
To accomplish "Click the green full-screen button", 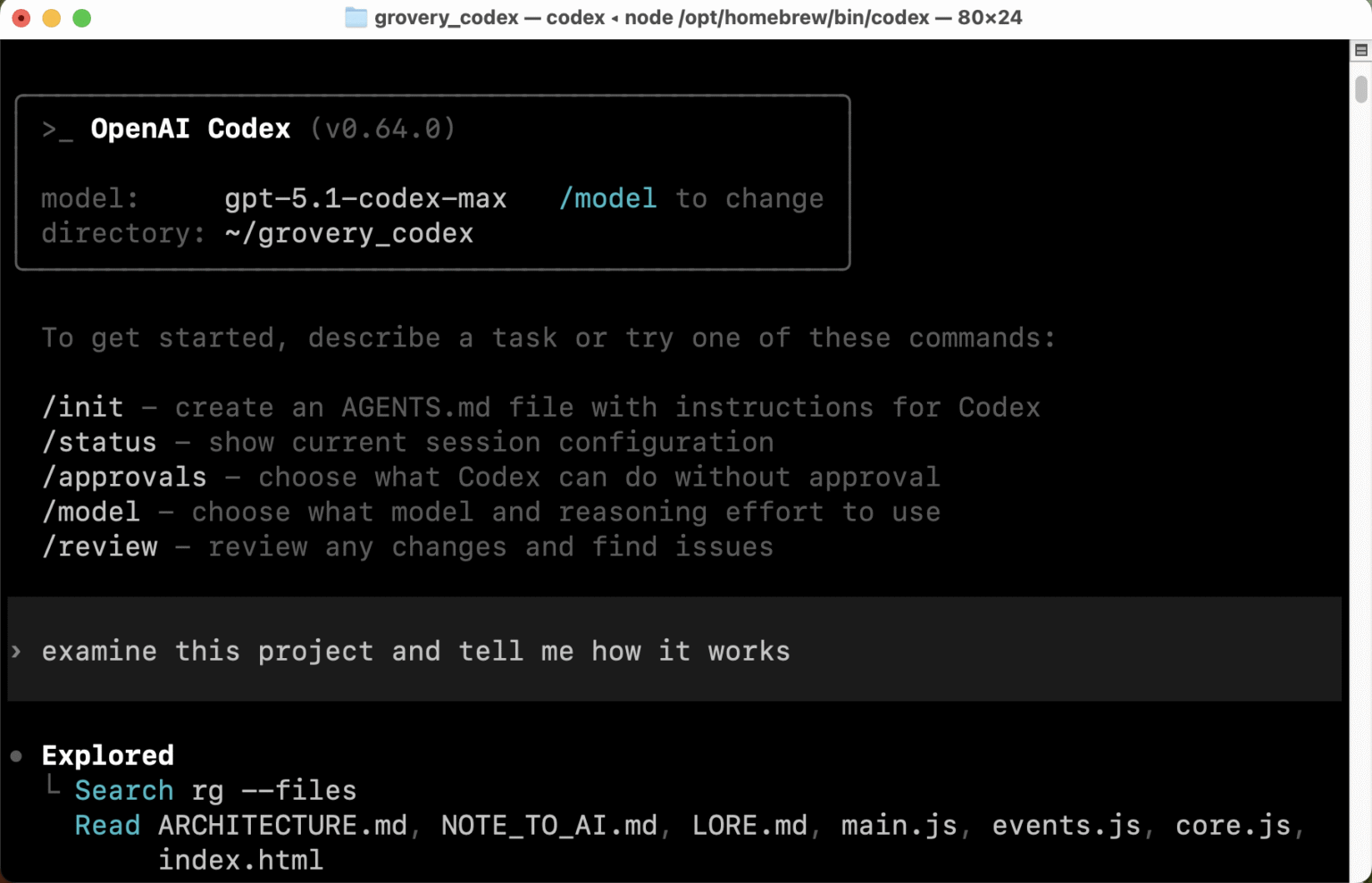I will (81, 17).
